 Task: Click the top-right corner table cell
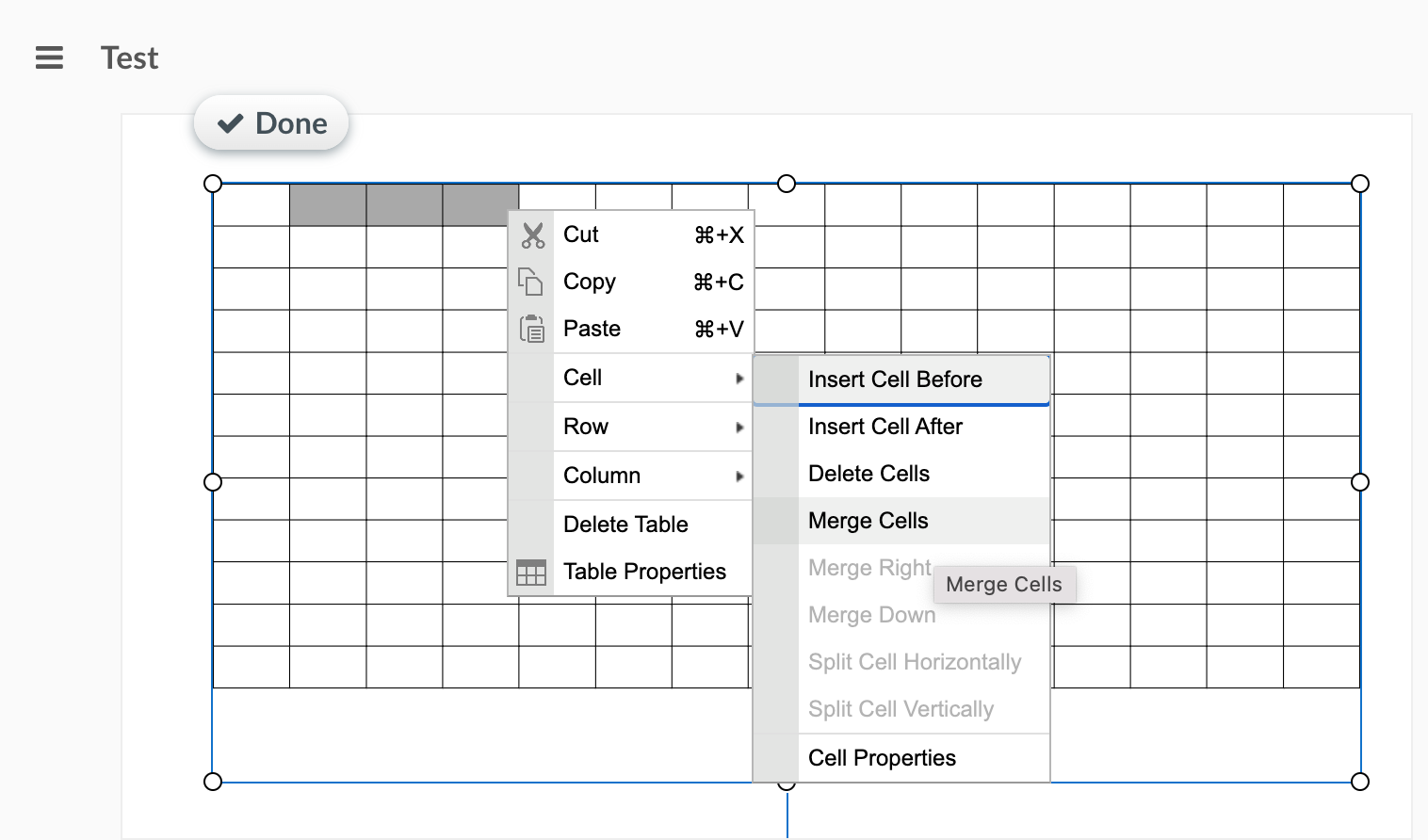tap(1322, 205)
